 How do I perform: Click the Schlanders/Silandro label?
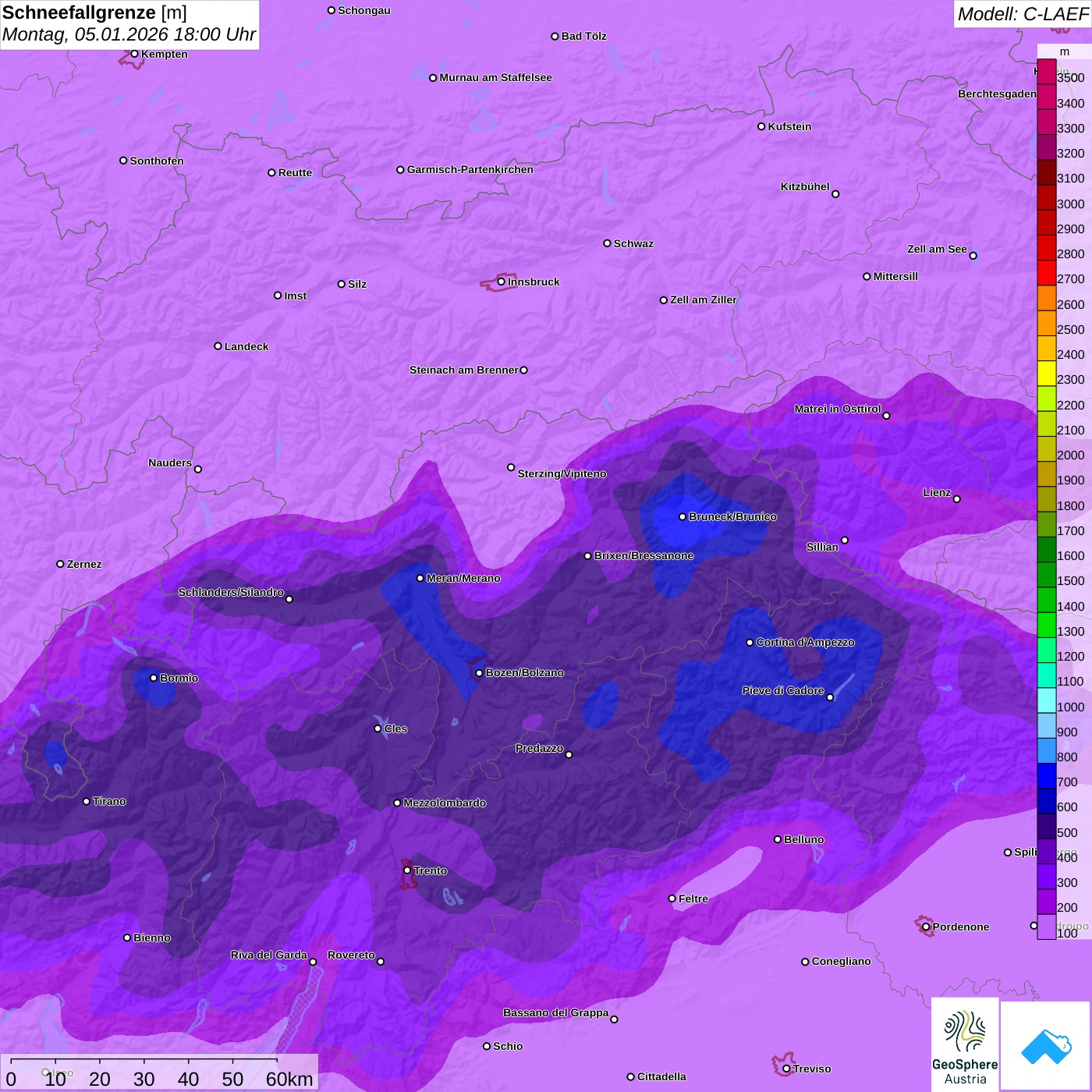click(232, 592)
